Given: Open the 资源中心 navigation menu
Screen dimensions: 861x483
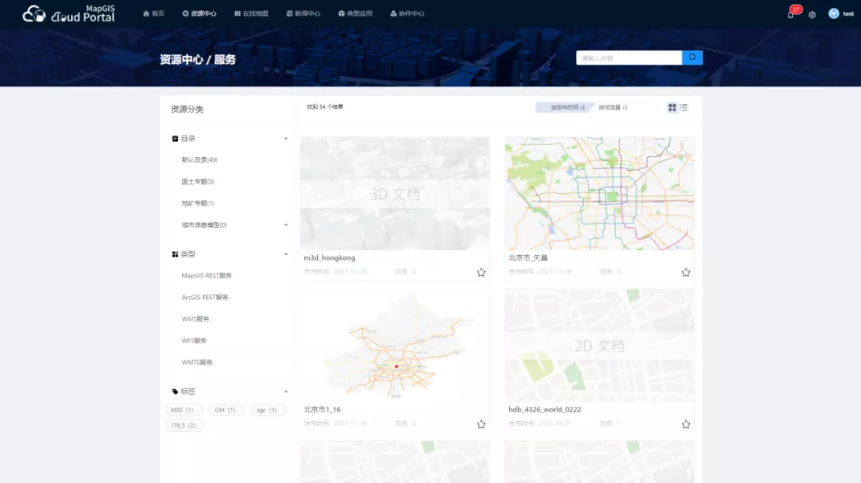Looking at the screenshot, I should pyautogui.click(x=199, y=14).
